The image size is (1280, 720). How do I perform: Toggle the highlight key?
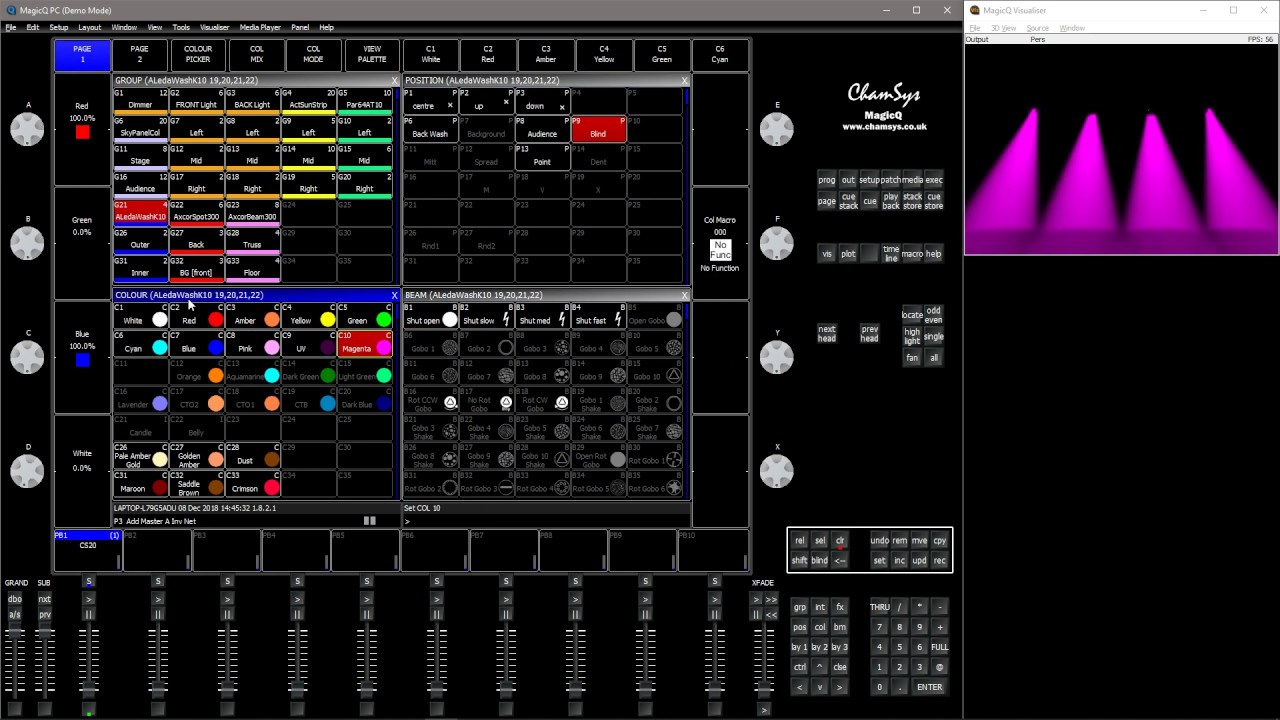(912, 336)
